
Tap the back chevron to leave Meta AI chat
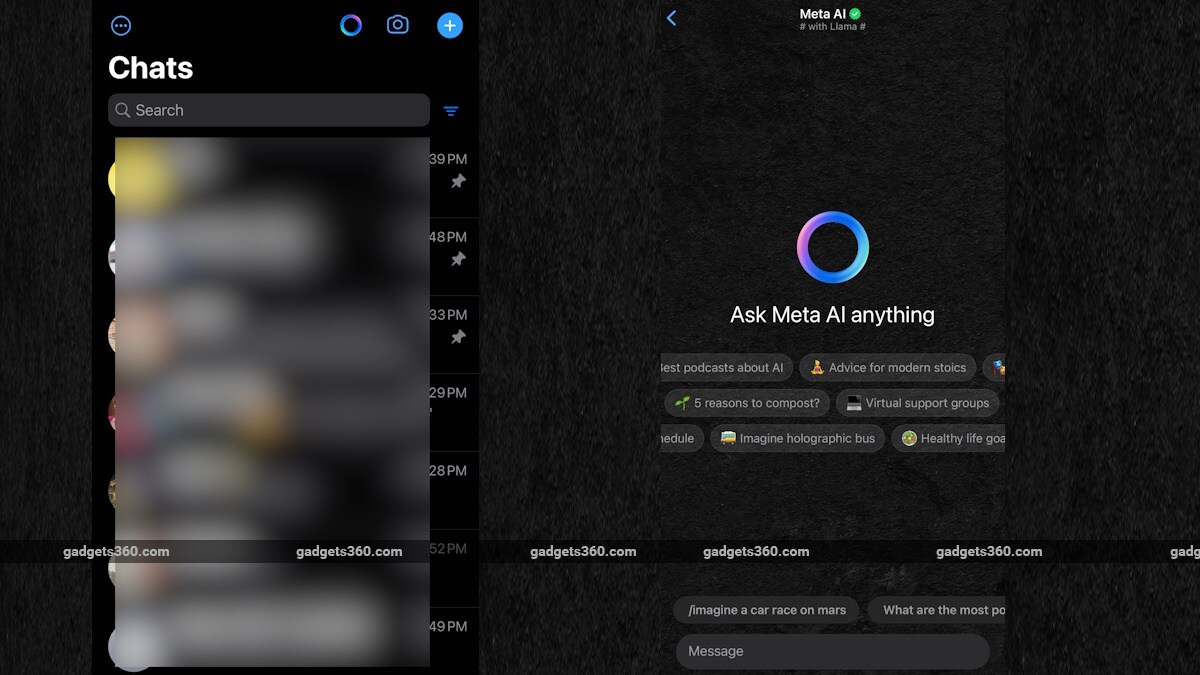pyautogui.click(x=671, y=17)
